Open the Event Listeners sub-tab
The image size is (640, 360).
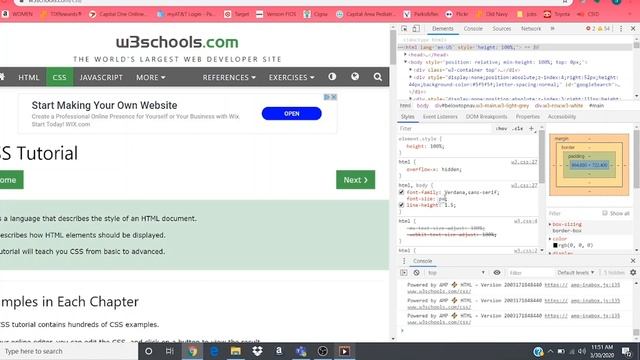coord(440,117)
